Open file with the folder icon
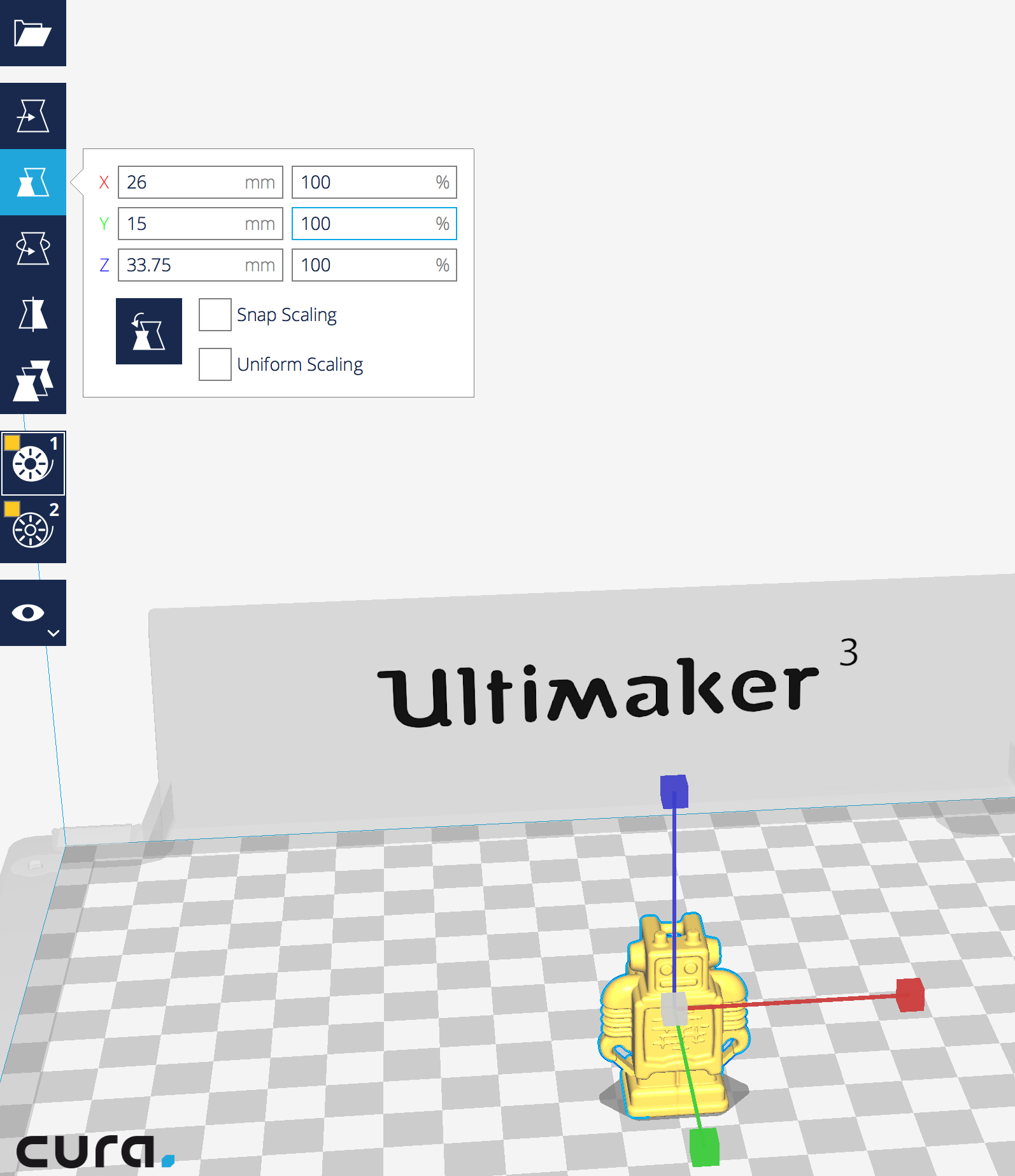The height and width of the screenshot is (1176, 1015). click(33, 33)
